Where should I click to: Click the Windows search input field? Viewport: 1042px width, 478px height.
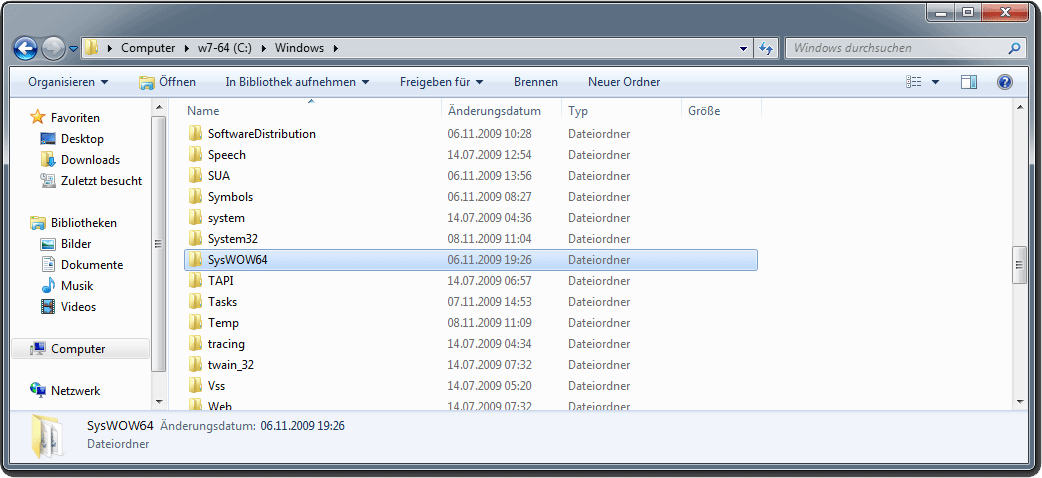(x=895, y=48)
